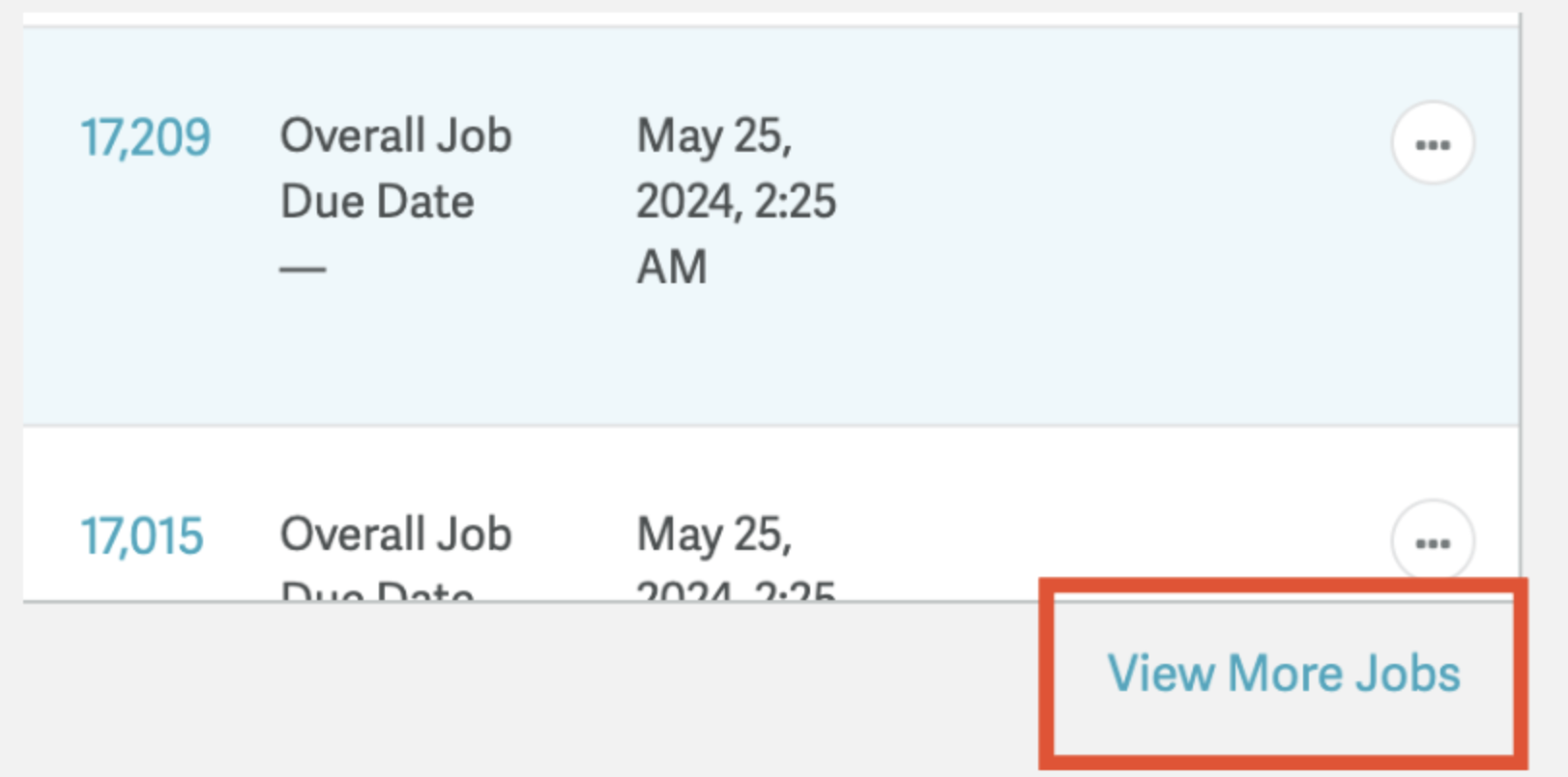Screen dimensions: 1568x777
Task: Click the View More Jobs link
Action: click(x=1284, y=673)
